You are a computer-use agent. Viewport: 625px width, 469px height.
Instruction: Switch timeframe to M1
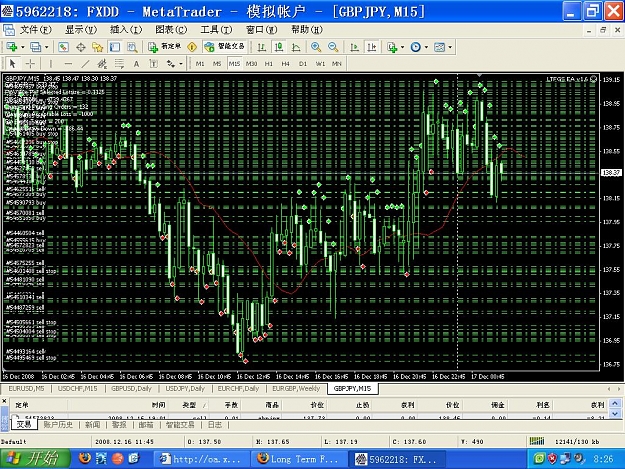coord(200,63)
